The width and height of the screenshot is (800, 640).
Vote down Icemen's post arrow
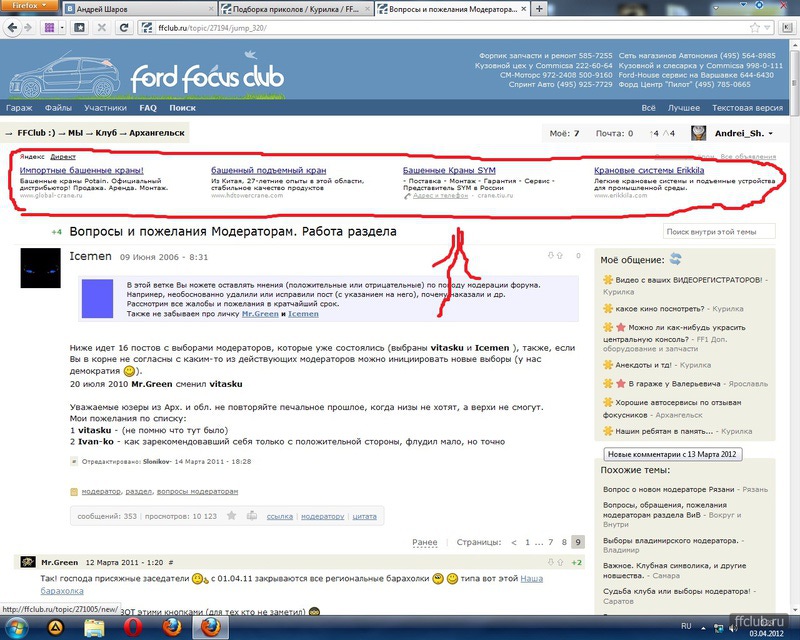click(551, 255)
